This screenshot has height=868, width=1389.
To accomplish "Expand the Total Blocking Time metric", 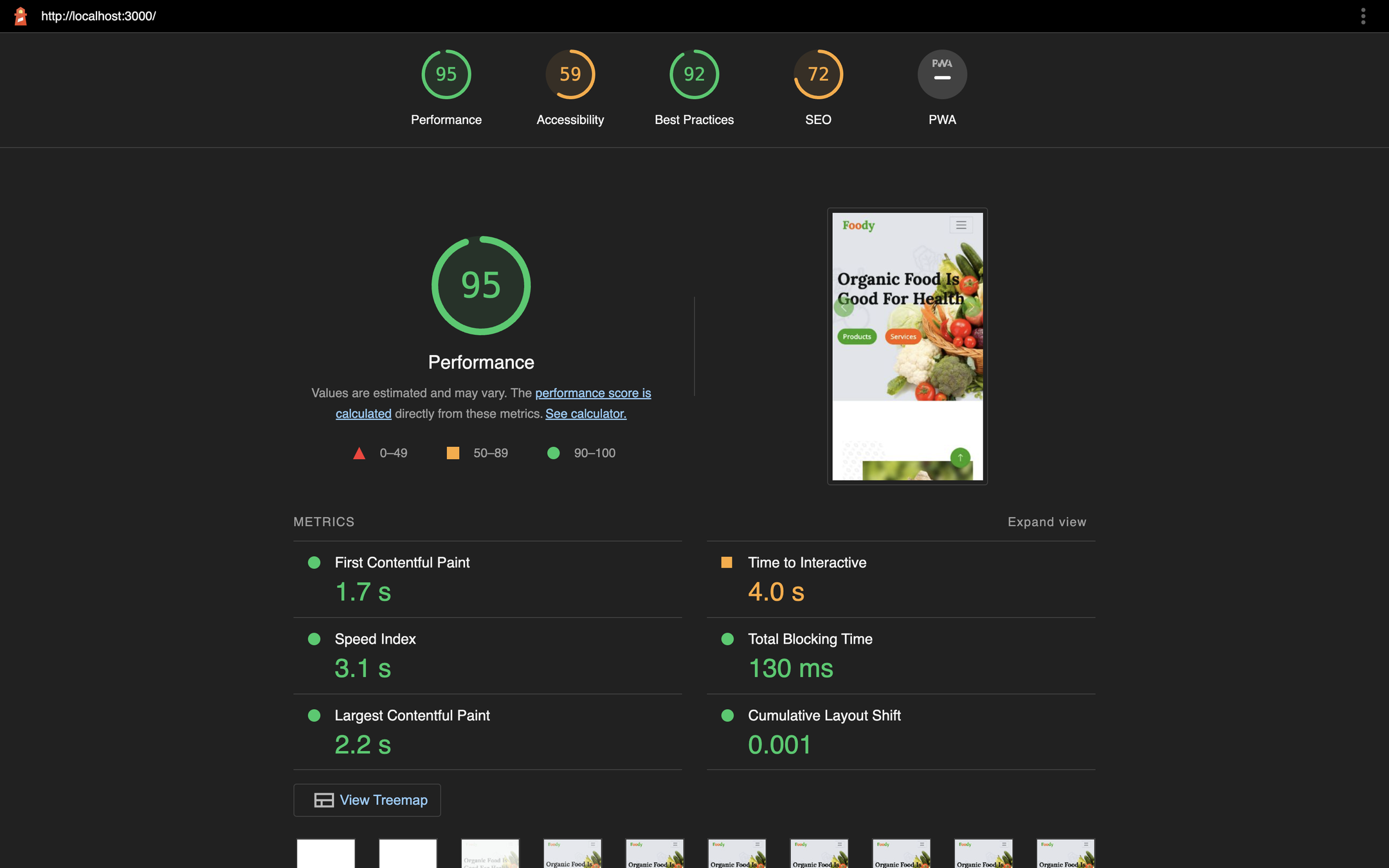I will [810, 639].
